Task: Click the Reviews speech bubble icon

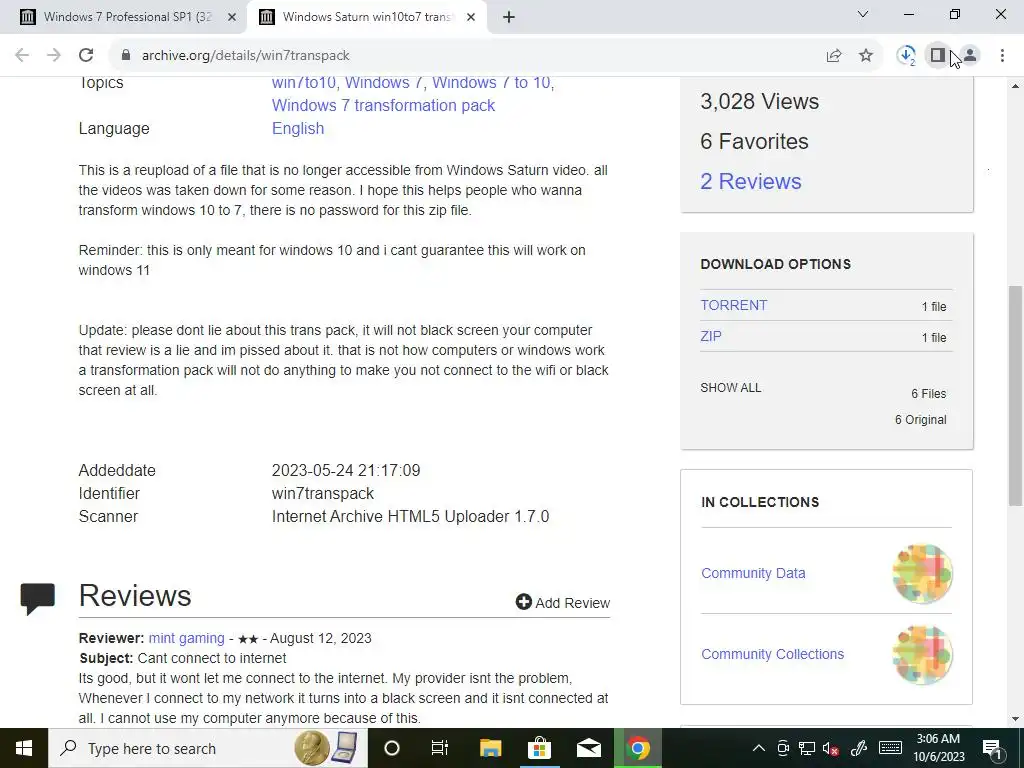Action: (x=37, y=599)
